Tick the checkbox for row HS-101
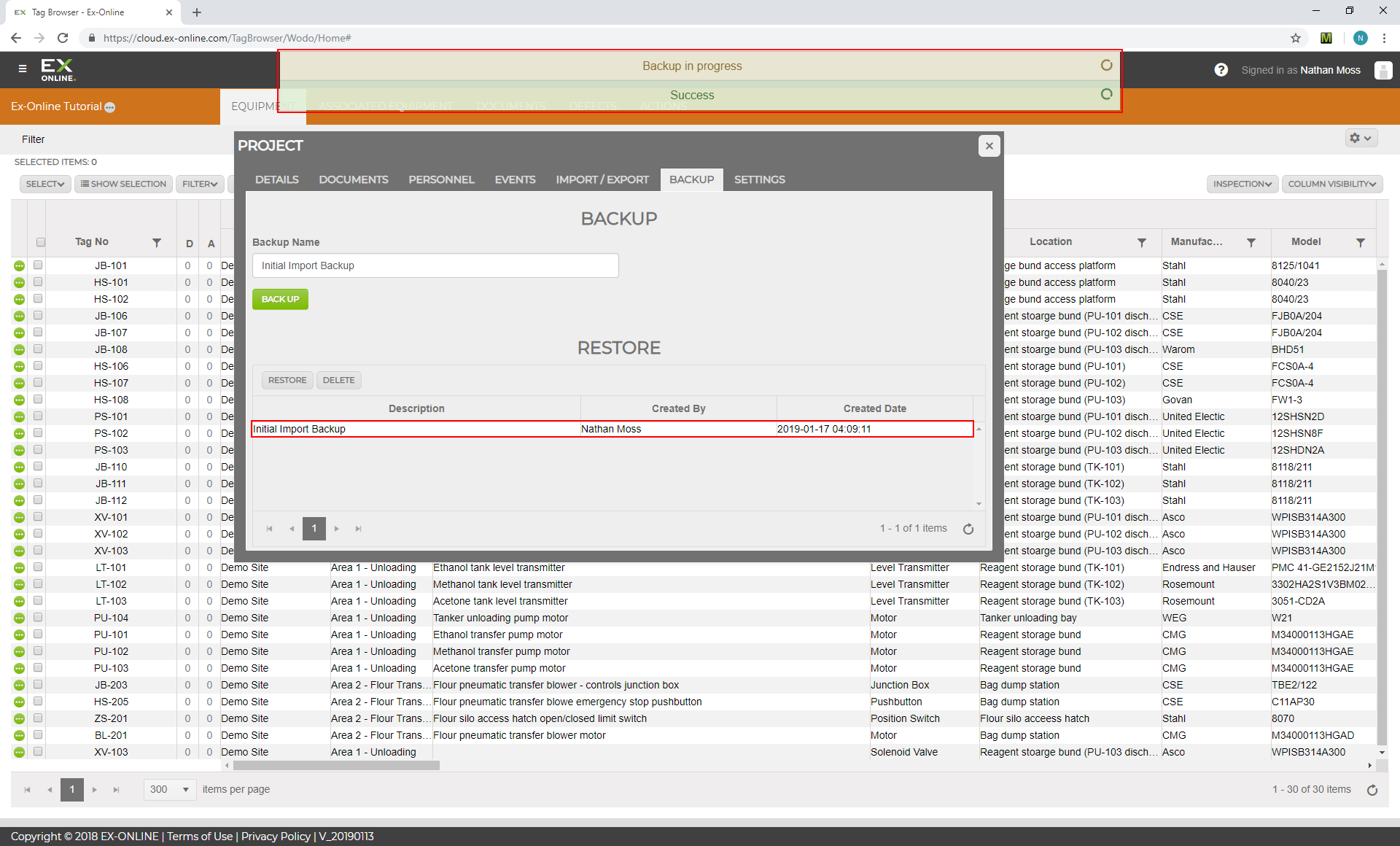 click(x=38, y=282)
